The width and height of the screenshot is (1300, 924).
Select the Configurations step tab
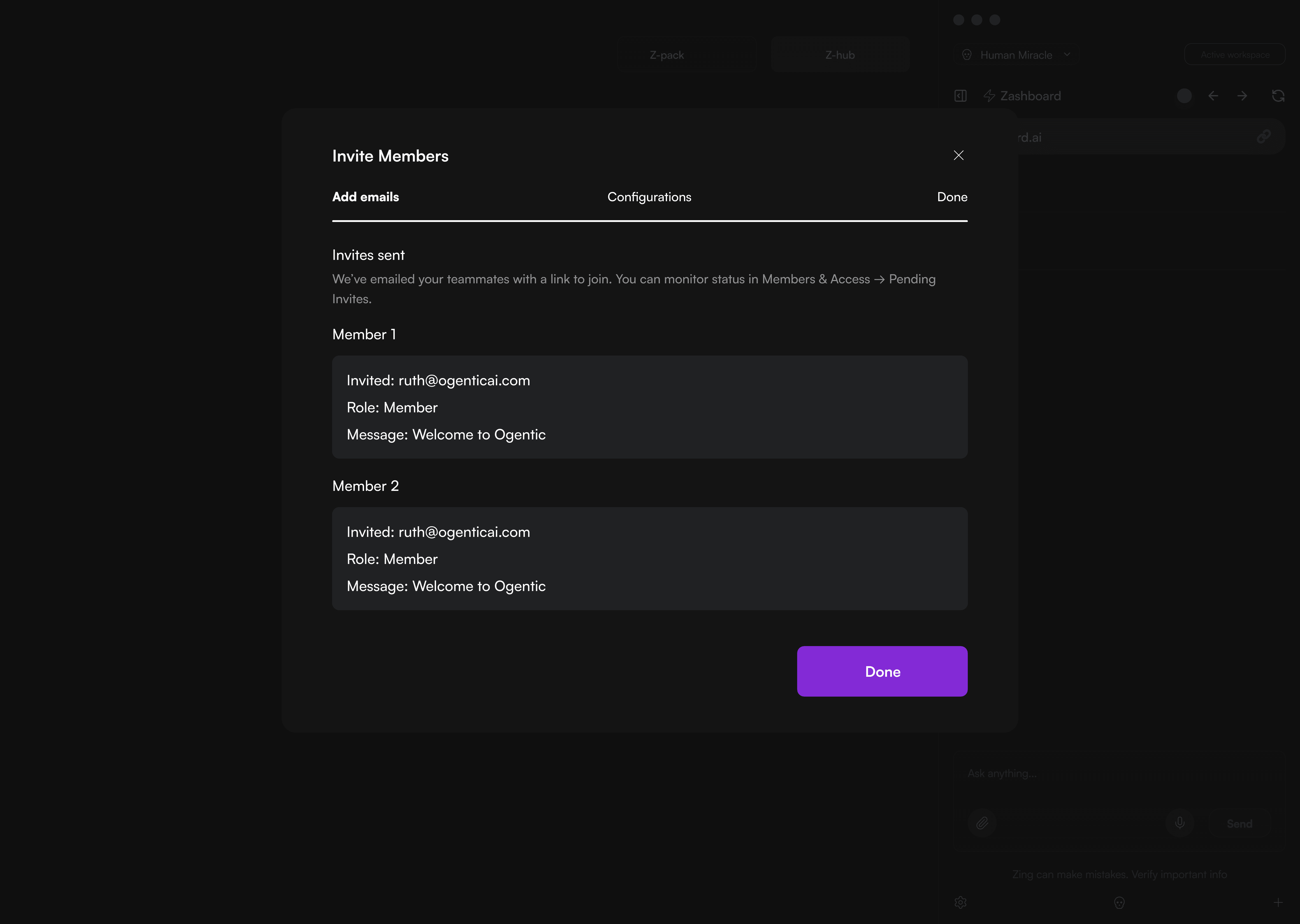click(649, 197)
